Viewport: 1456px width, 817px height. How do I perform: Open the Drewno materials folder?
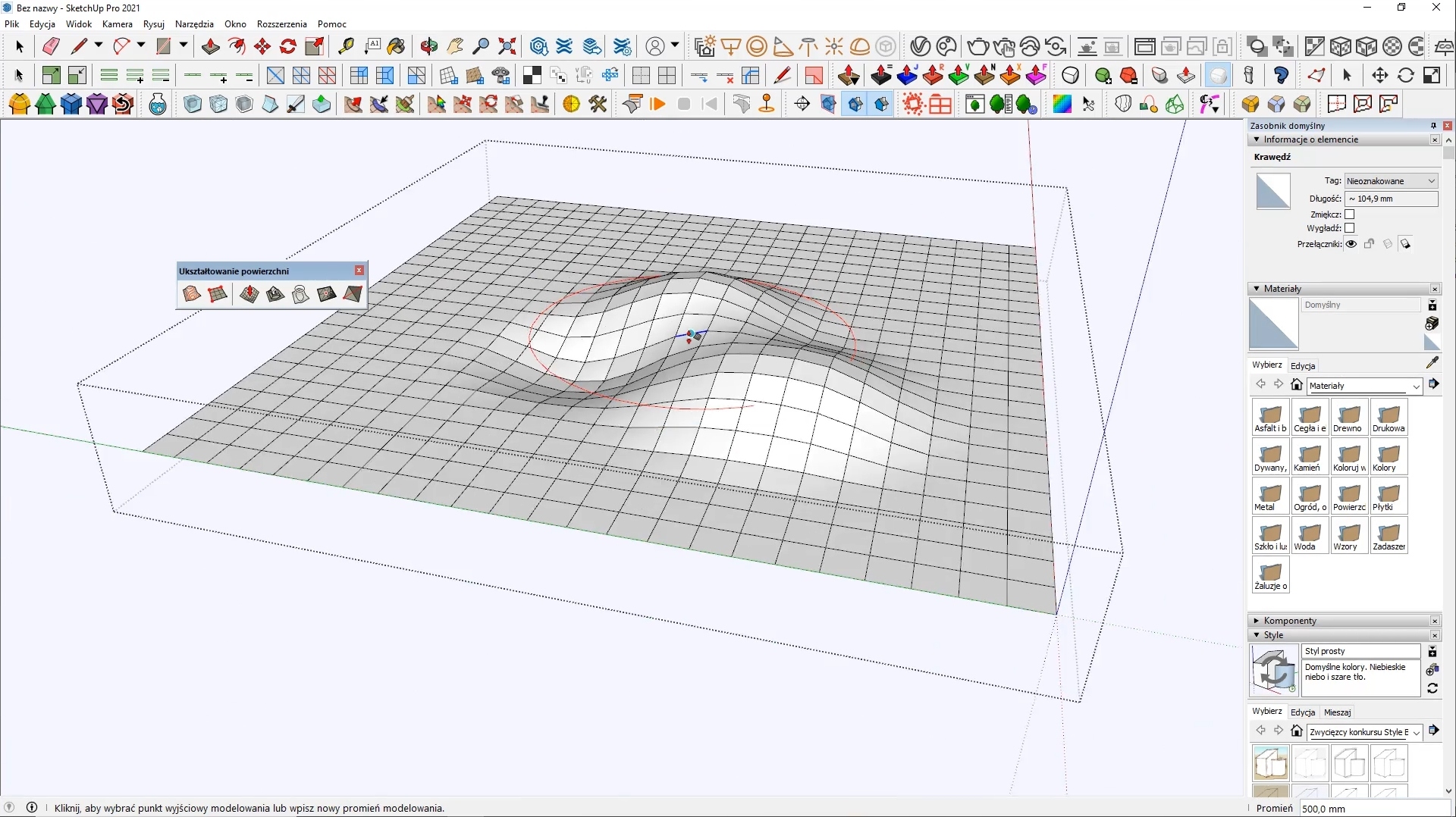coord(1348,418)
